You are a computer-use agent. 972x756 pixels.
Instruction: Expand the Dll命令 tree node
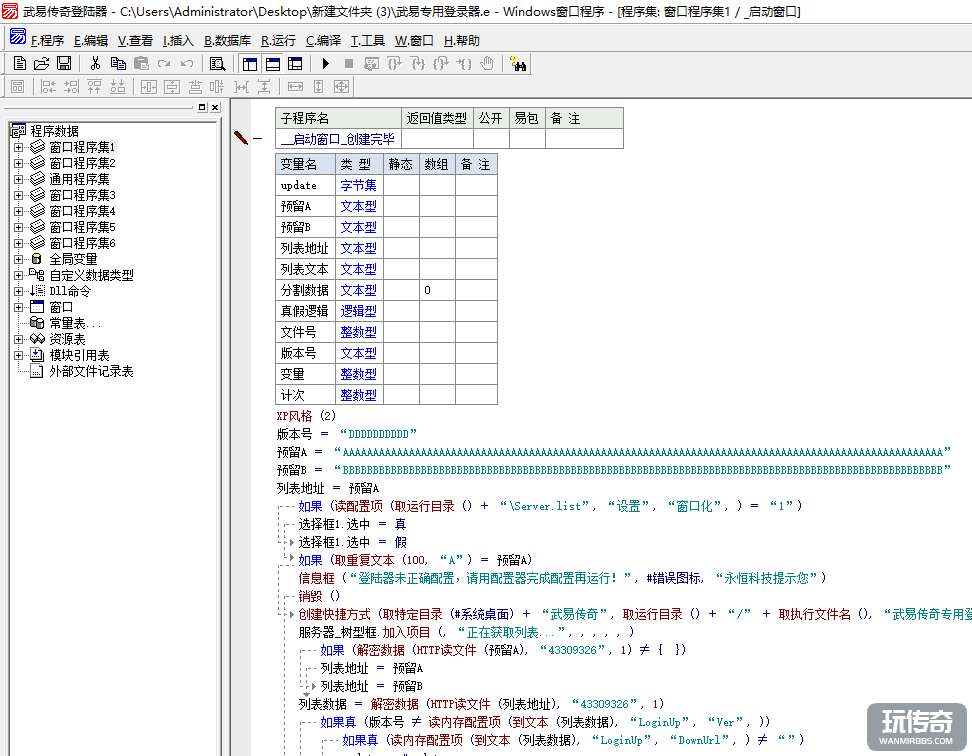(x=19, y=292)
